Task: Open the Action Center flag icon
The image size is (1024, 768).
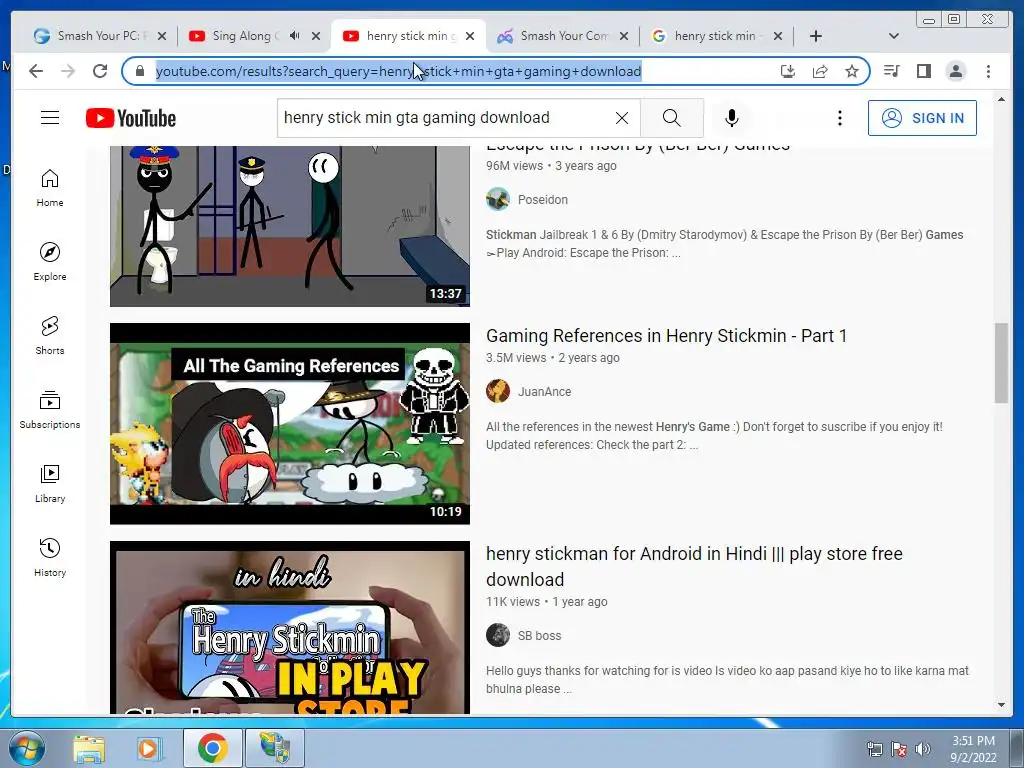Action: [899, 749]
